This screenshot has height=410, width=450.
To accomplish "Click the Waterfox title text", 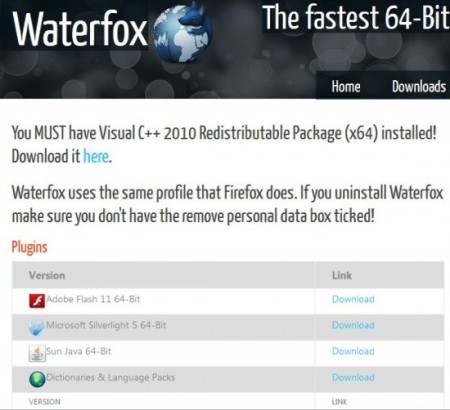I will point(80,29).
